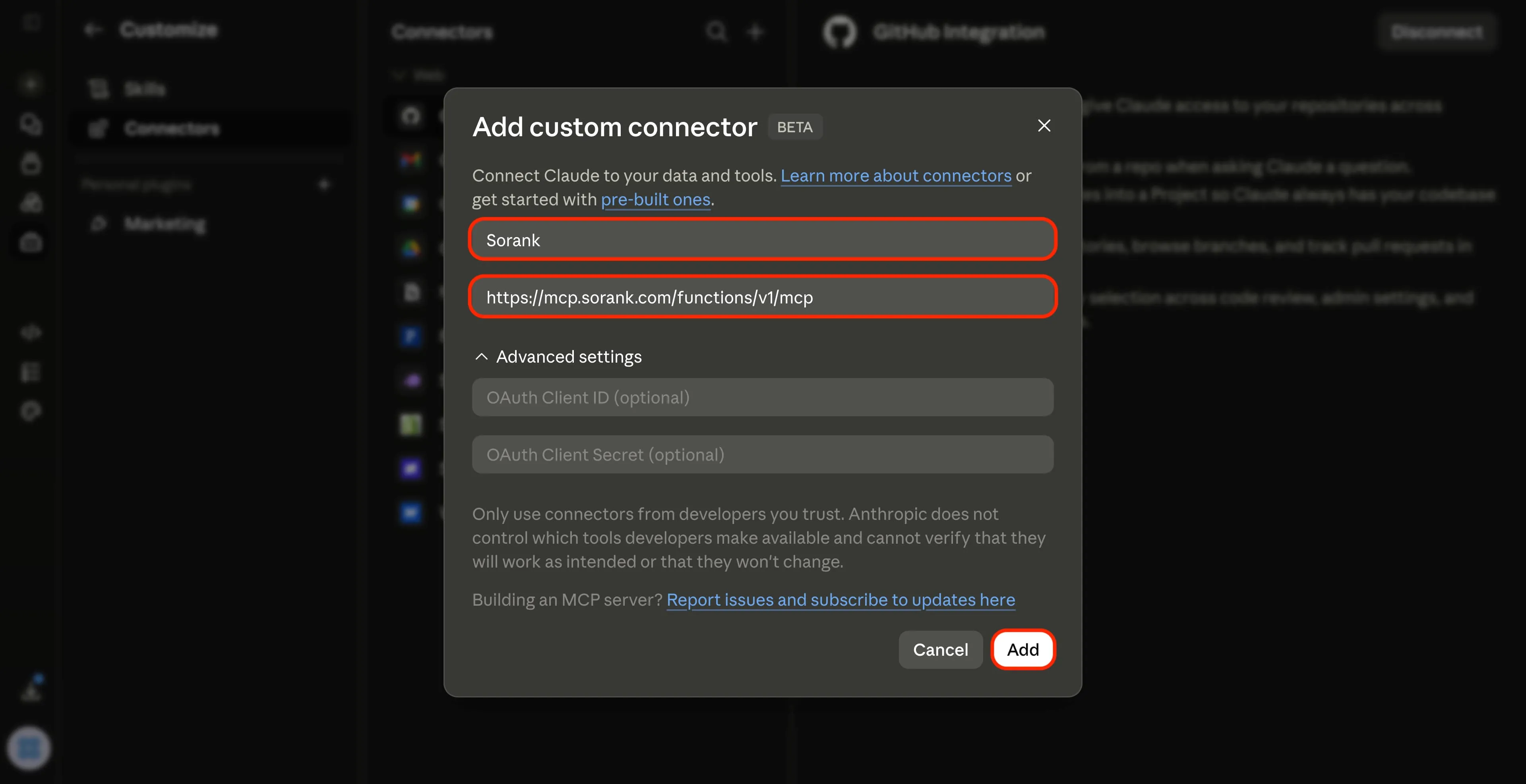Screen dimensions: 1526x784
Task: Go back from Customize panel
Action: (x=93, y=30)
